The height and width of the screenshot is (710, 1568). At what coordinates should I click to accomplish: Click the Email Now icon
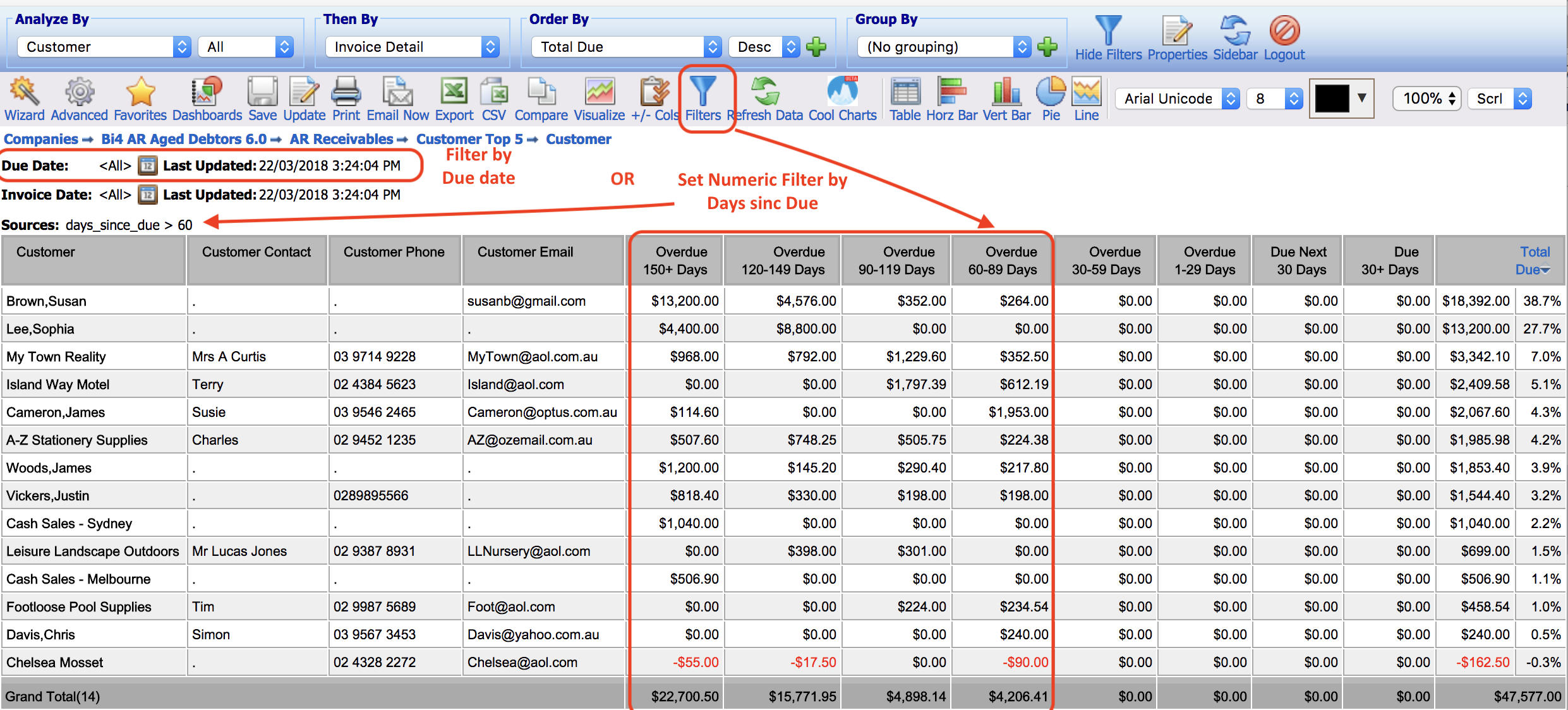tap(398, 99)
